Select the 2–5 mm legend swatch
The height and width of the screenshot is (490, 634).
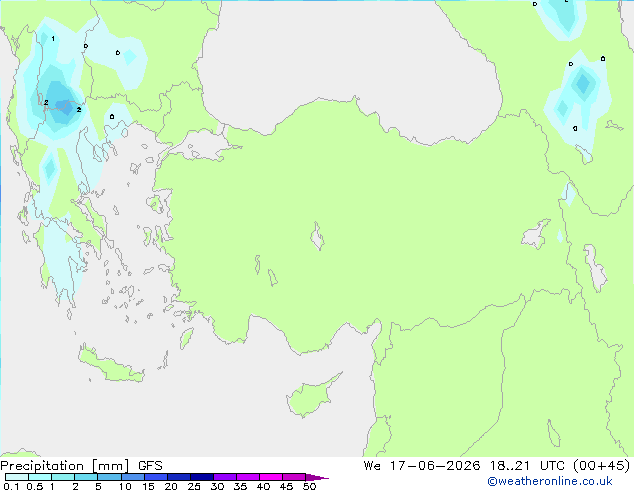point(86,477)
